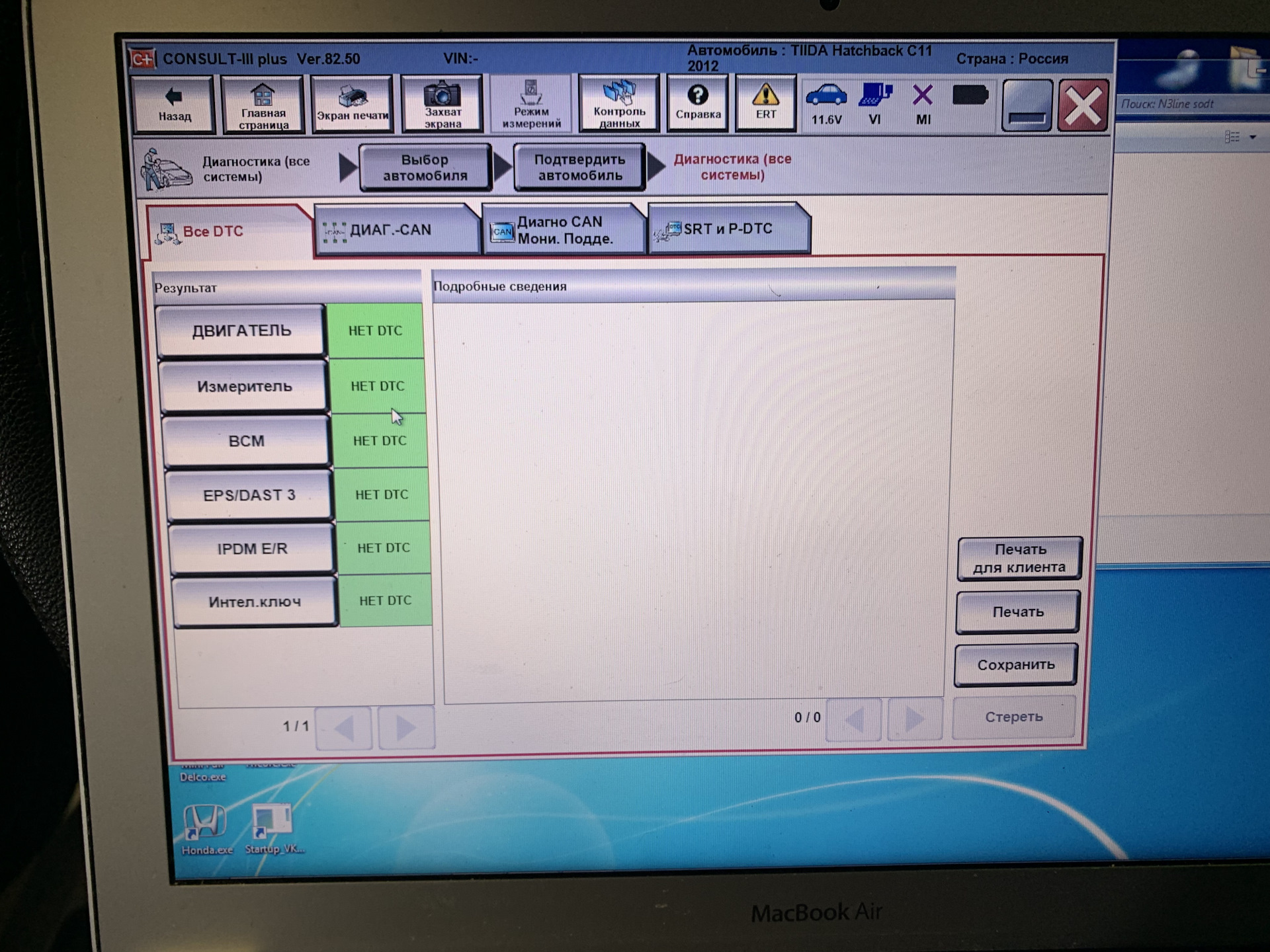Viewport: 1270px width, 952px height.
Task: Click the Подтвердить автомобиль step button
Action: (579, 167)
